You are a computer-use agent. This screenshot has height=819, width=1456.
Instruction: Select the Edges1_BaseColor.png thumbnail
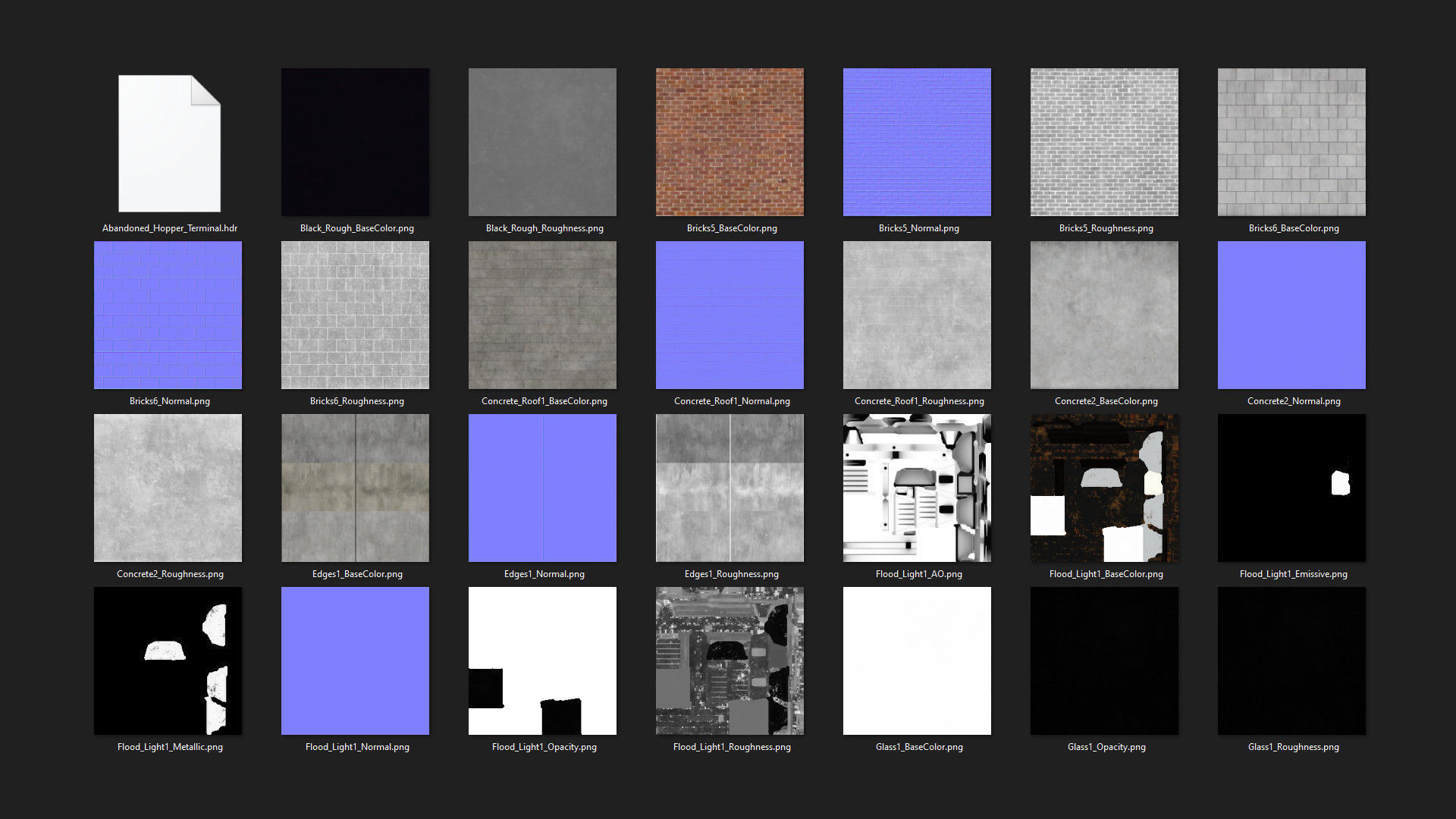pos(355,488)
